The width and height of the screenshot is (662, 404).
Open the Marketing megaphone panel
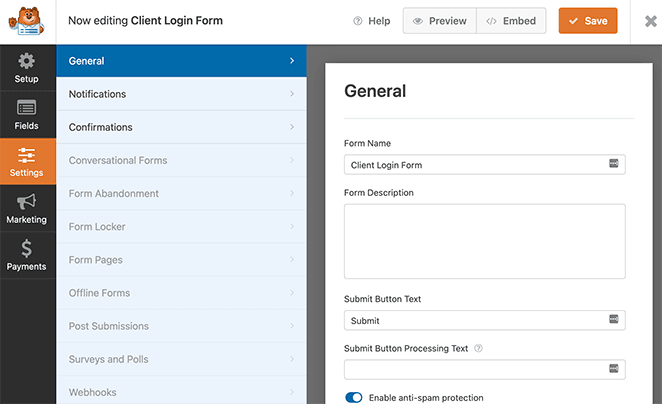[27, 209]
